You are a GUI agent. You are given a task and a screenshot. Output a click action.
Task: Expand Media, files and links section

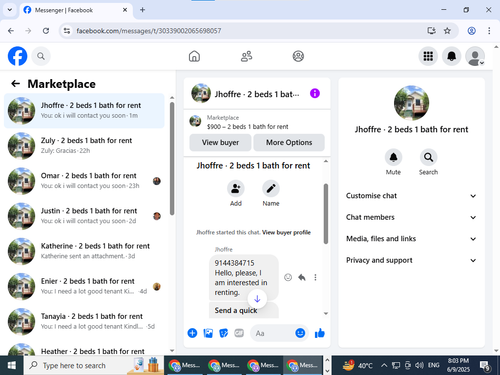411,239
